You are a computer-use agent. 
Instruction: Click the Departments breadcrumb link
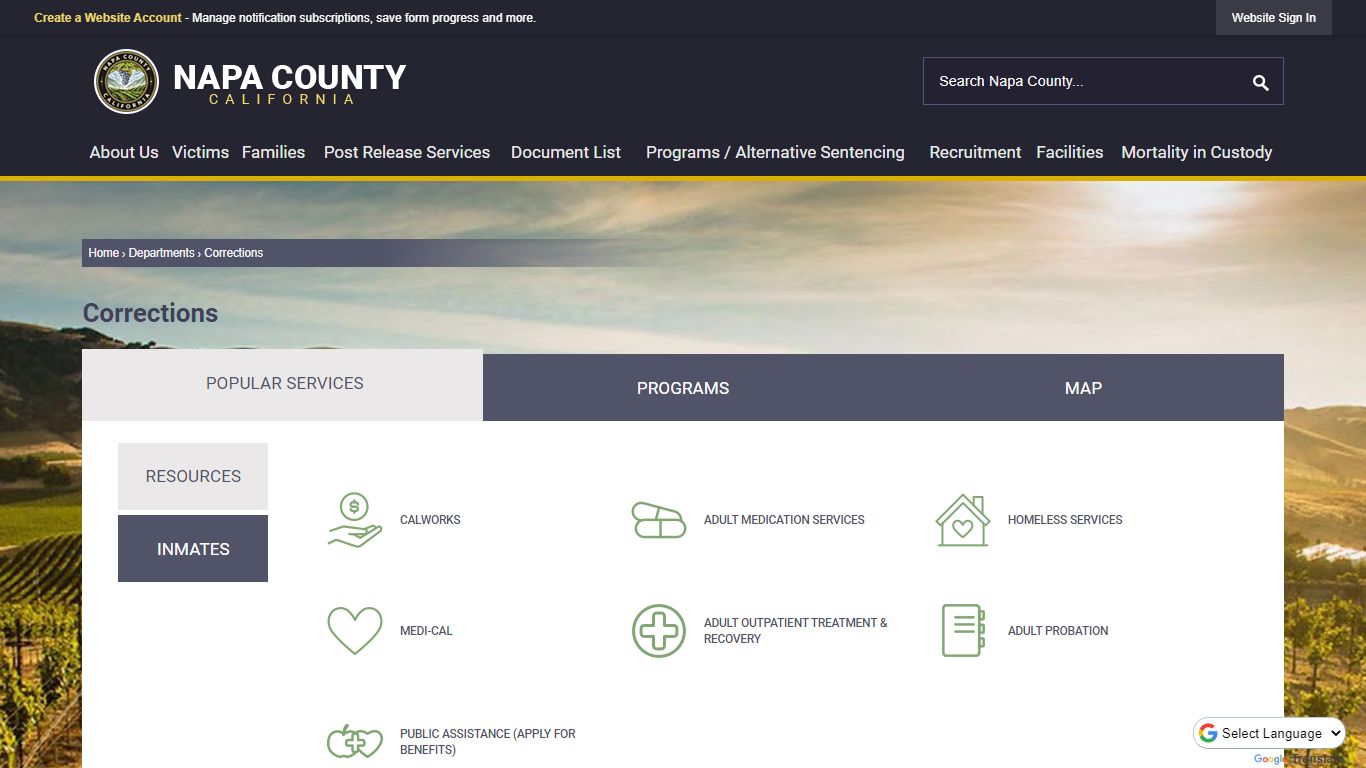pos(161,253)
